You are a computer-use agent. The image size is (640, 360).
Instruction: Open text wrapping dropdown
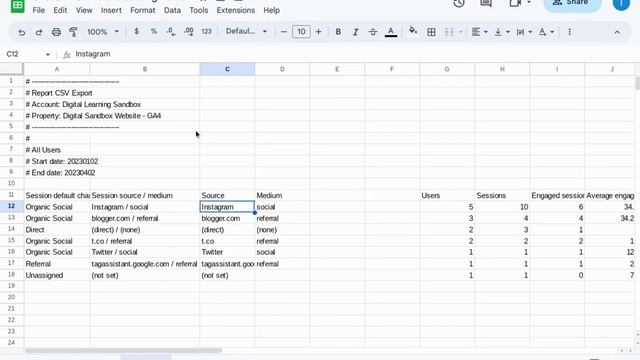click(524, 31)
